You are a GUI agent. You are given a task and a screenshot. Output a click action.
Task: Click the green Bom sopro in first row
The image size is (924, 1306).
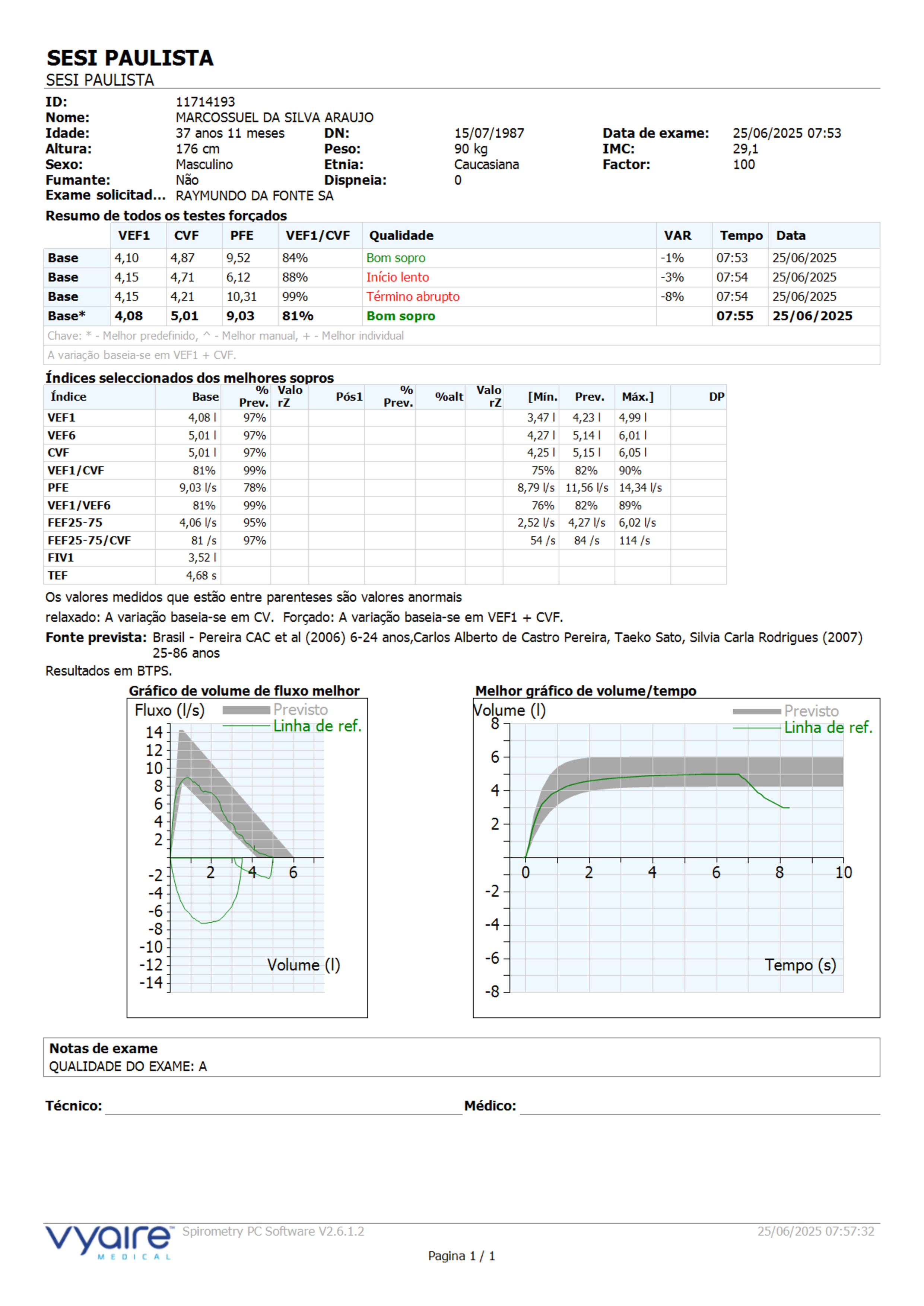(x=396, y=258)
